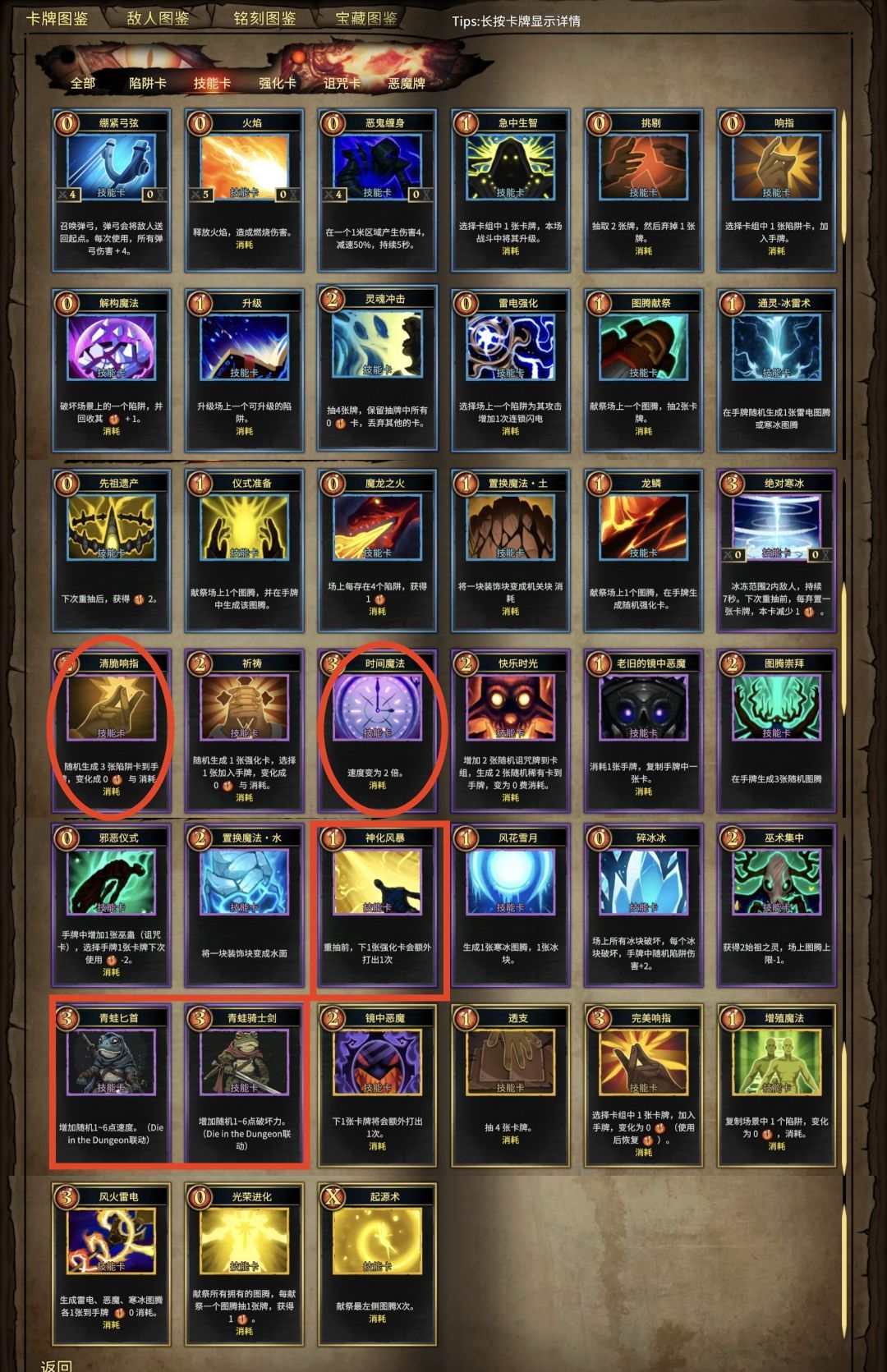The height and width of the screenshot is (1372, 887).
Task: Open the 绷紧弓弦 slingshot card
Action: click(x=111, y=190)
